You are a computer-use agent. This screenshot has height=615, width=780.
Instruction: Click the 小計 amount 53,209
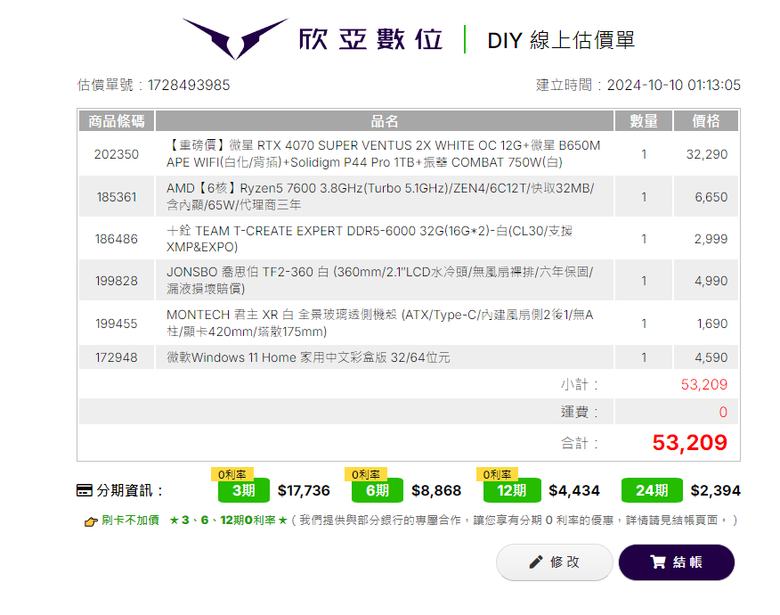pyautogui.click(x=704, y=385)
